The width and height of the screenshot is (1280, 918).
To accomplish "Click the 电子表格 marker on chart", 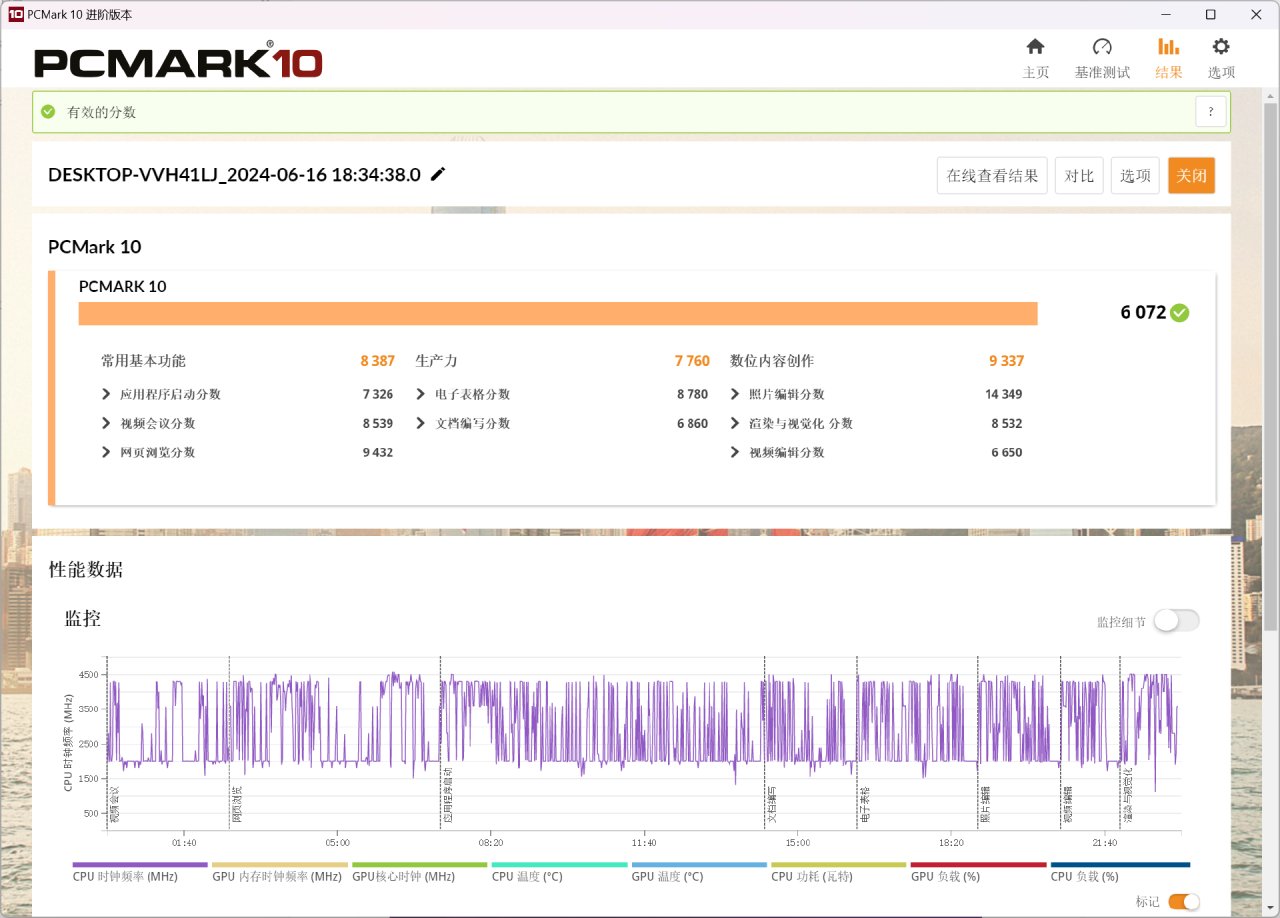I will click(x=864, y=805).
